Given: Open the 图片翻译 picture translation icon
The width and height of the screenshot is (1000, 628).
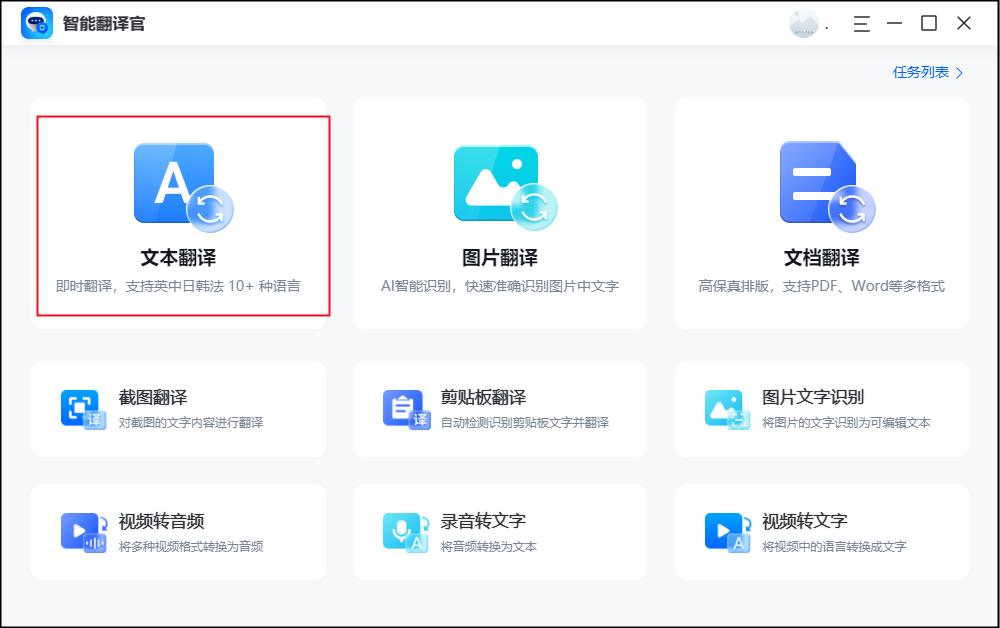Looking at the screenshot, I should click(497, 185).
